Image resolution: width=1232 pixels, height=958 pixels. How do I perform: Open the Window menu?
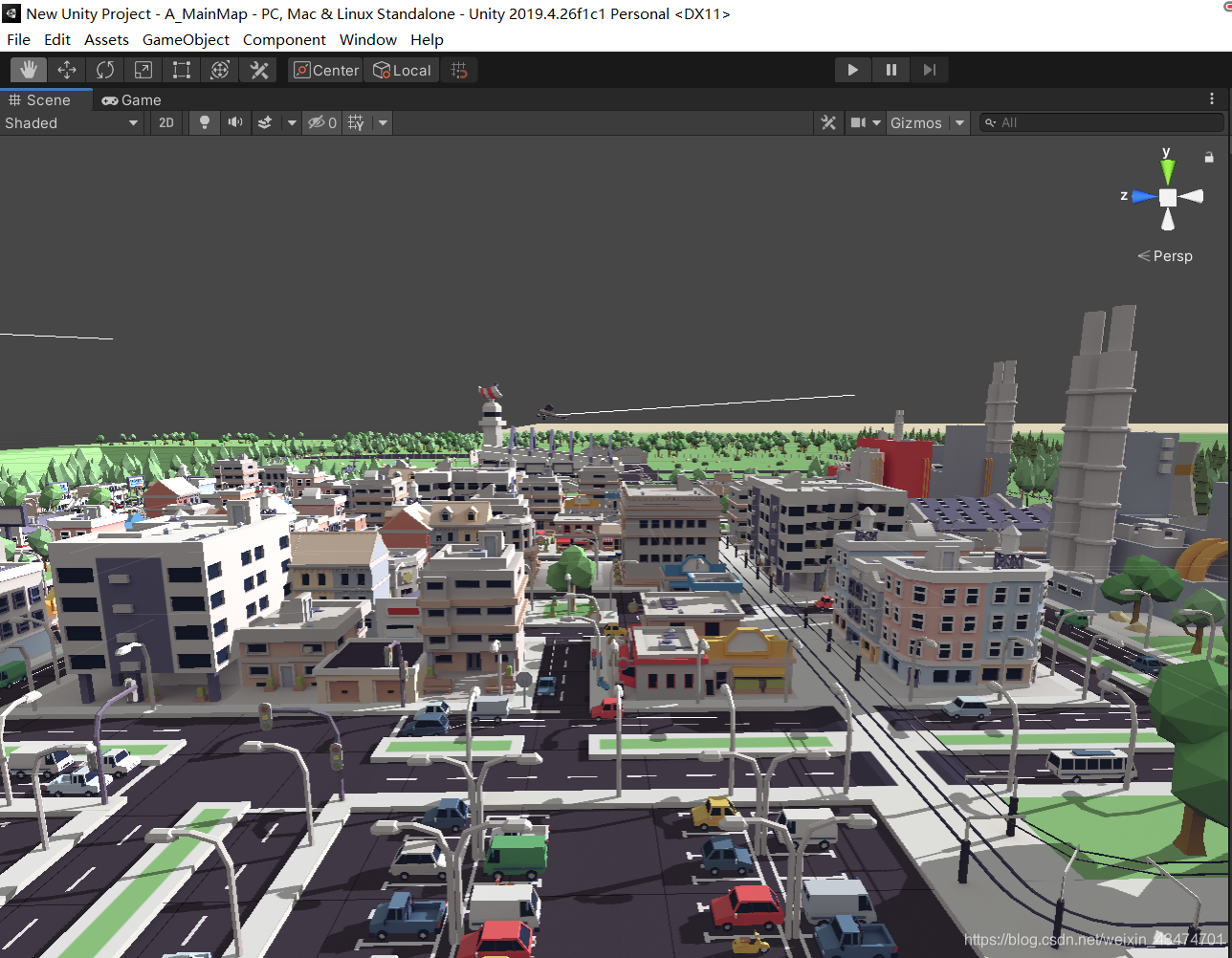coord(368,39)
